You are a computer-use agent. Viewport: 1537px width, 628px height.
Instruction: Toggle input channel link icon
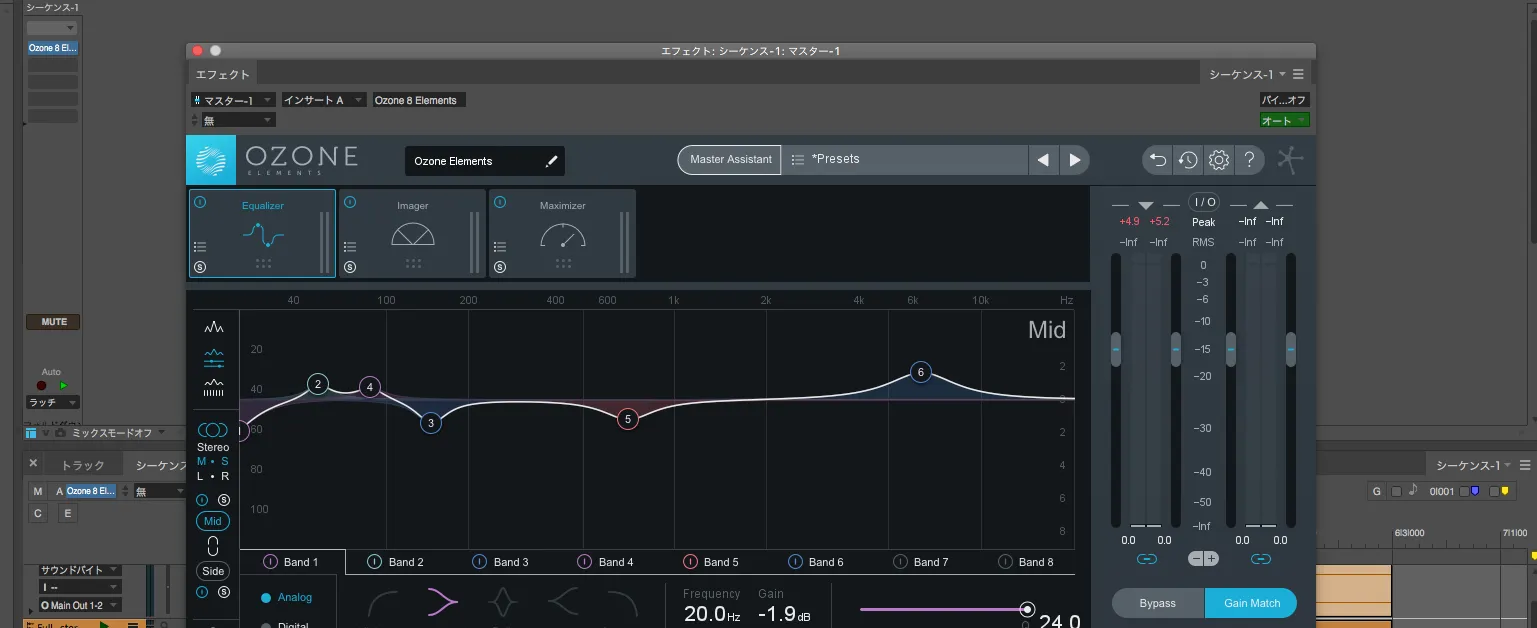coord(1147,559)
